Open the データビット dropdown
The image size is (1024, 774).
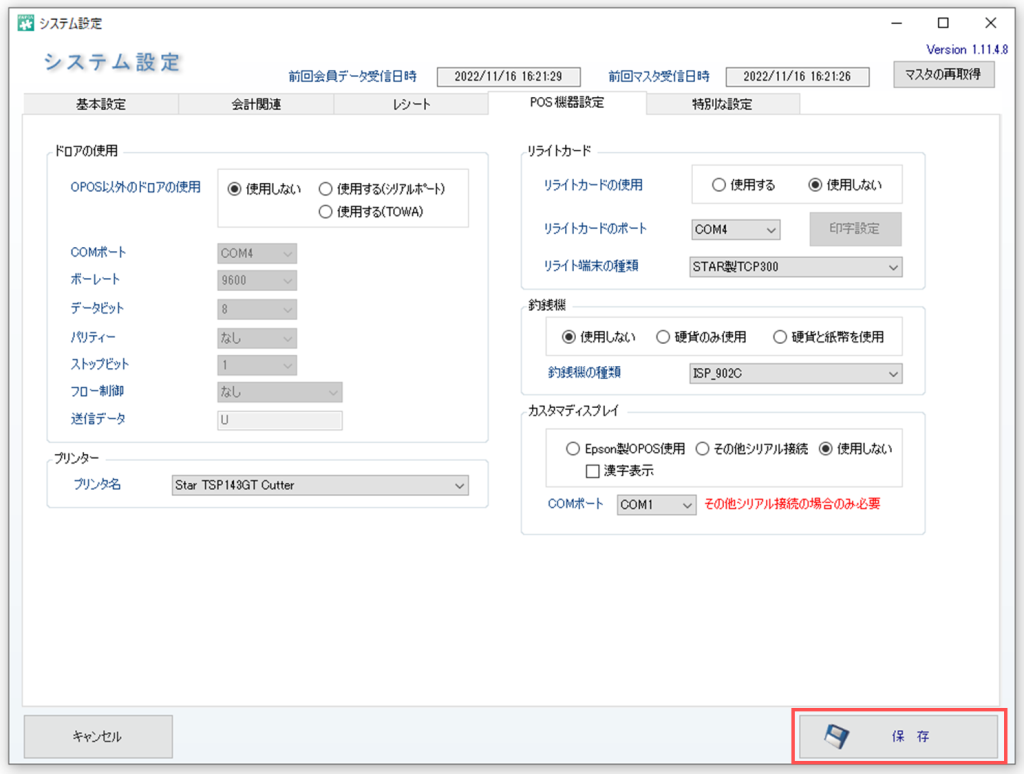[x=257, y=310]
